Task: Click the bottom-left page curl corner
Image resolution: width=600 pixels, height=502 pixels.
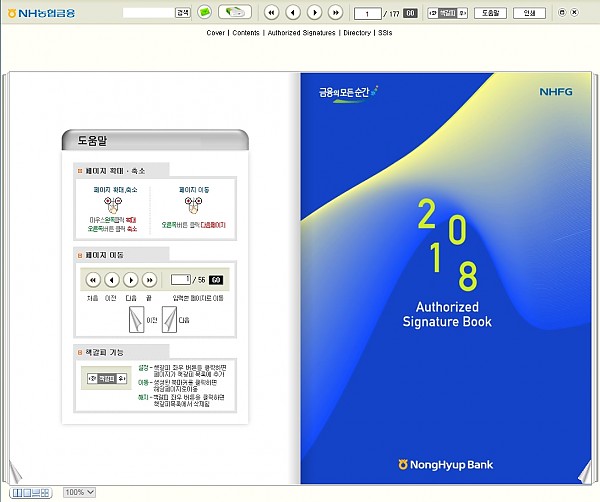Action: tap(15, 473)
